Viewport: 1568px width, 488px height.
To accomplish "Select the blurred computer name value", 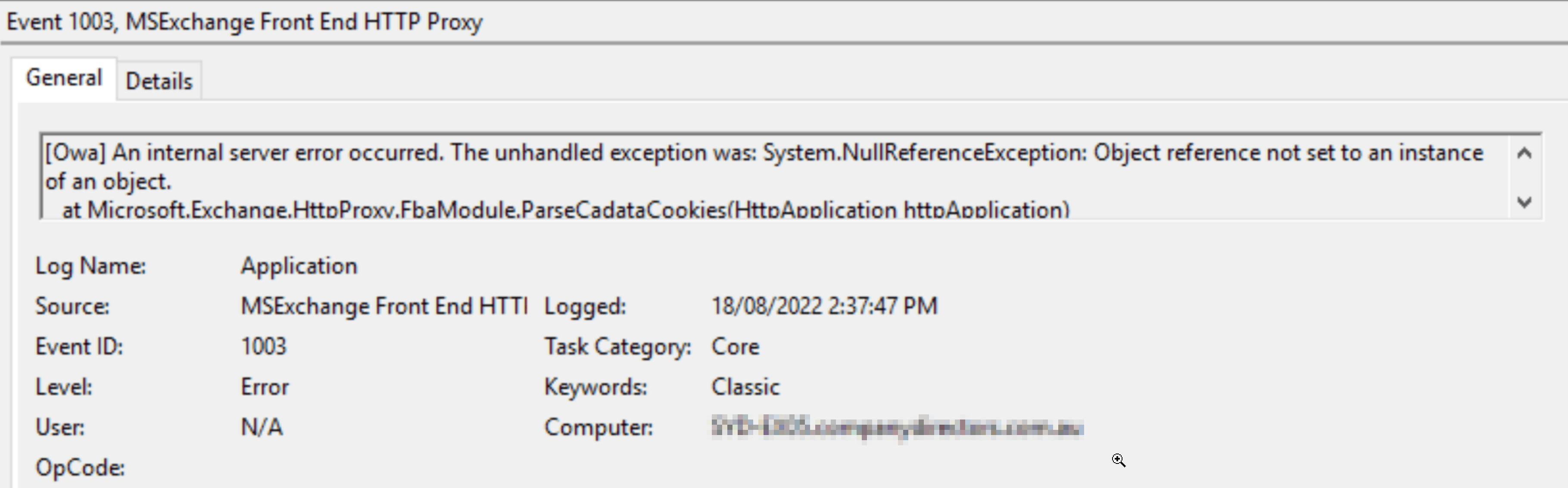I will [897, 427].
